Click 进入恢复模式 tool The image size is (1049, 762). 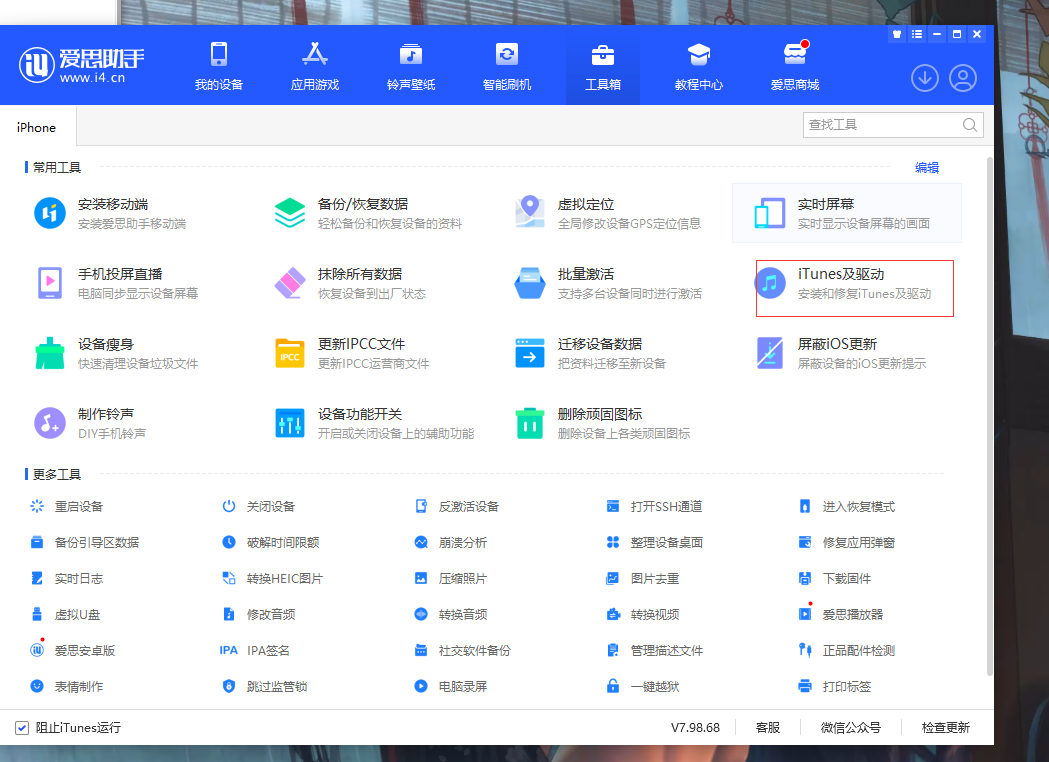846,506
